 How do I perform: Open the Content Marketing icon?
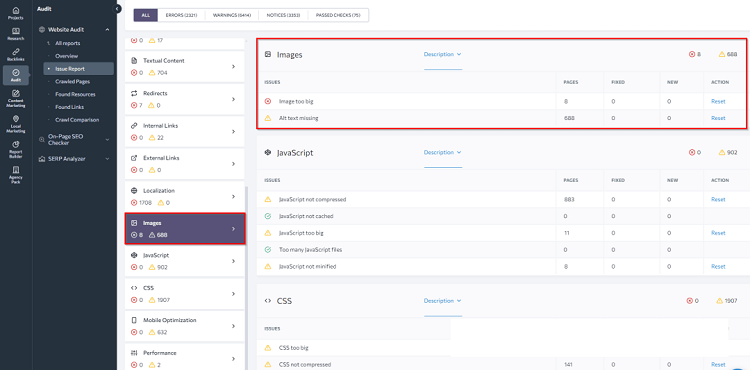(x=16, y=98)
